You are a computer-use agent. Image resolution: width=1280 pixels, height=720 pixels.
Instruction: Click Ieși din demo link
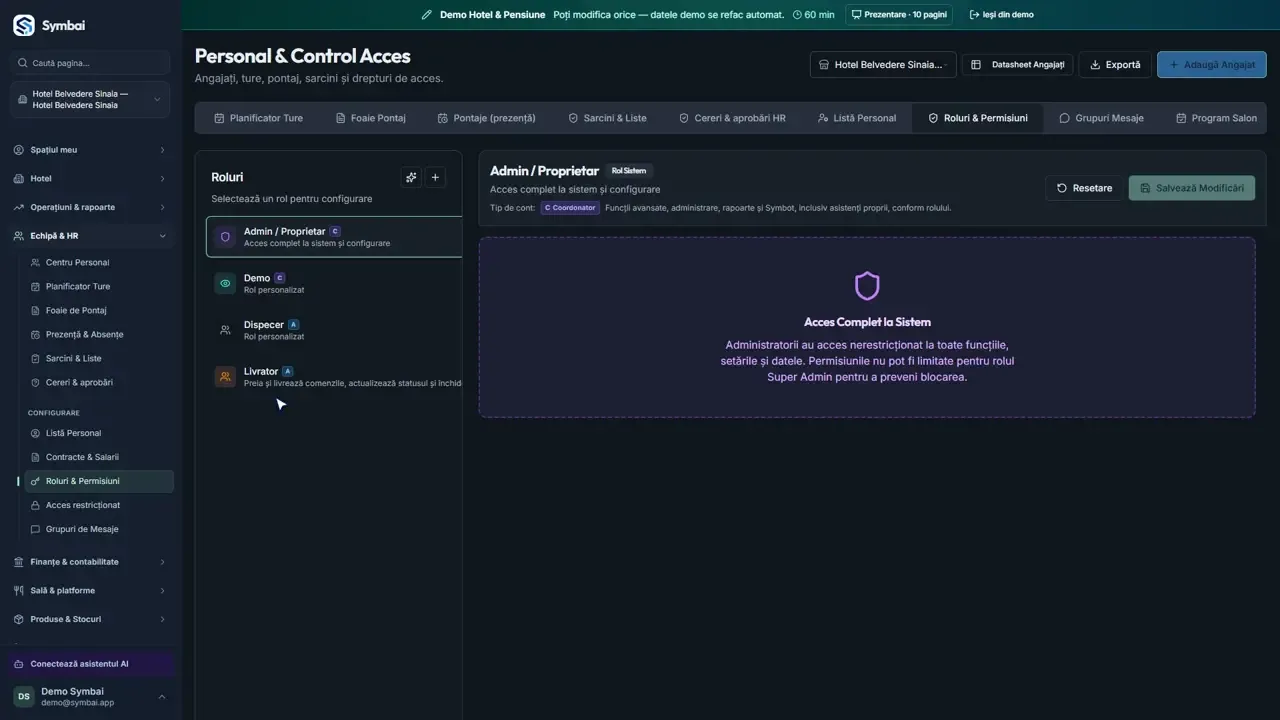1002,15
